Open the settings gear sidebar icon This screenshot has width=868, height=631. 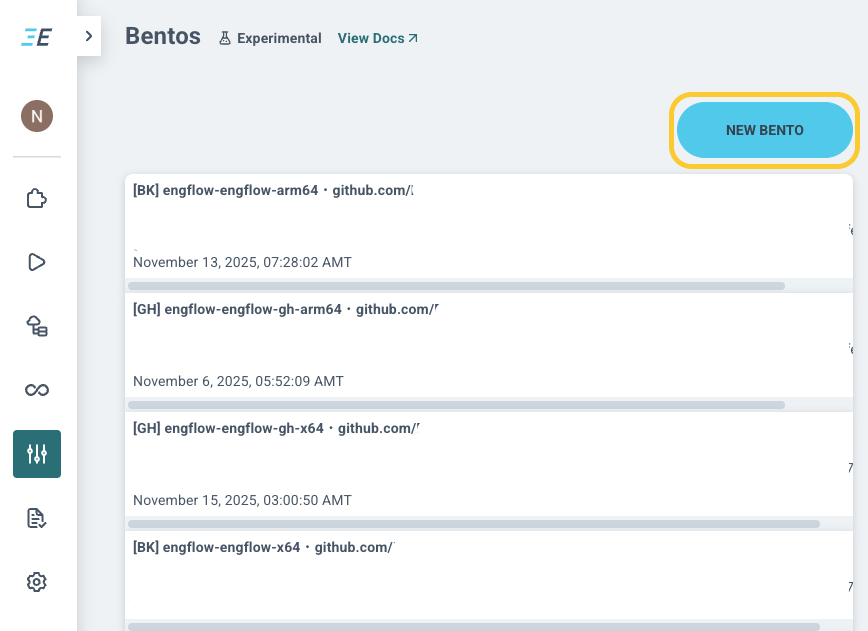[x=37, y=581]
